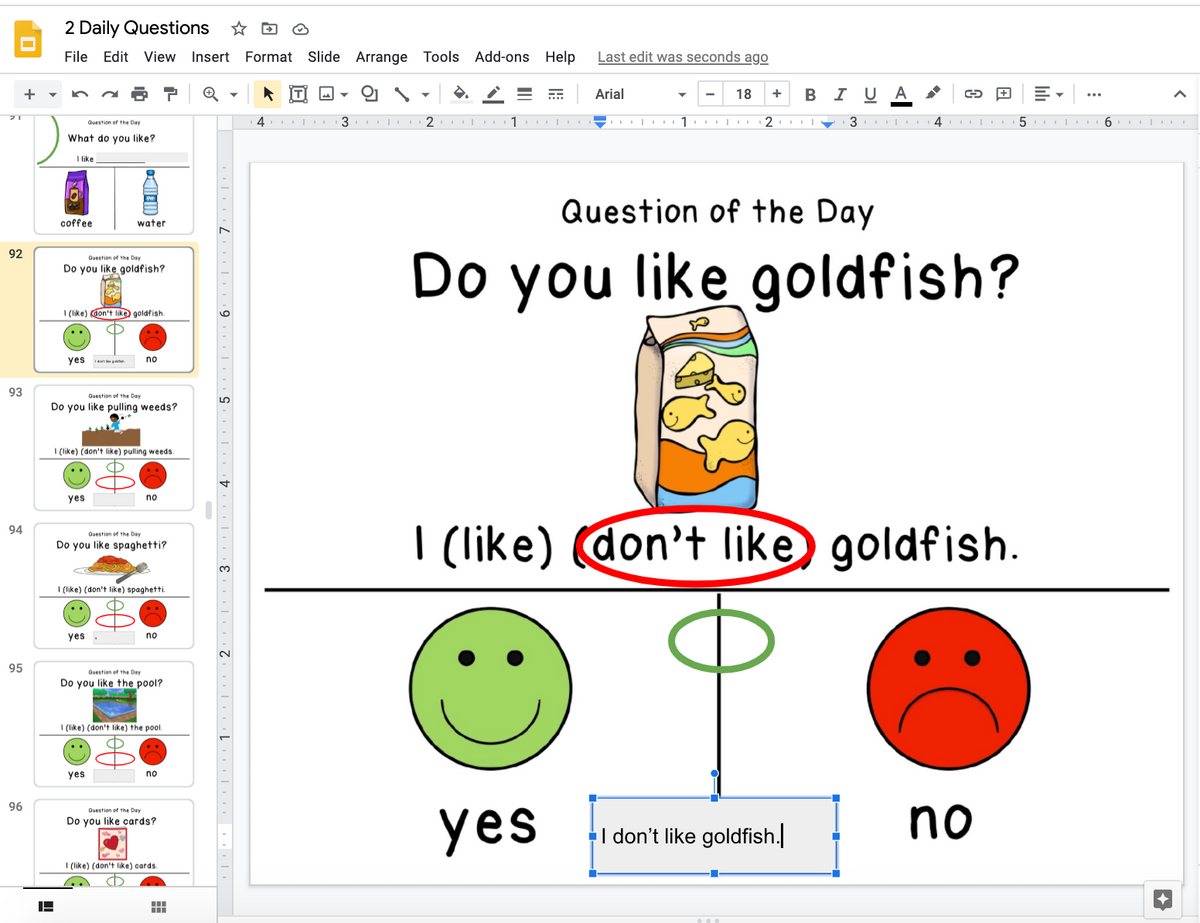The height and width of the screenshot is (923, 1200).
Task: Increase font size with the plus stepper
Action: click(777, 93)
